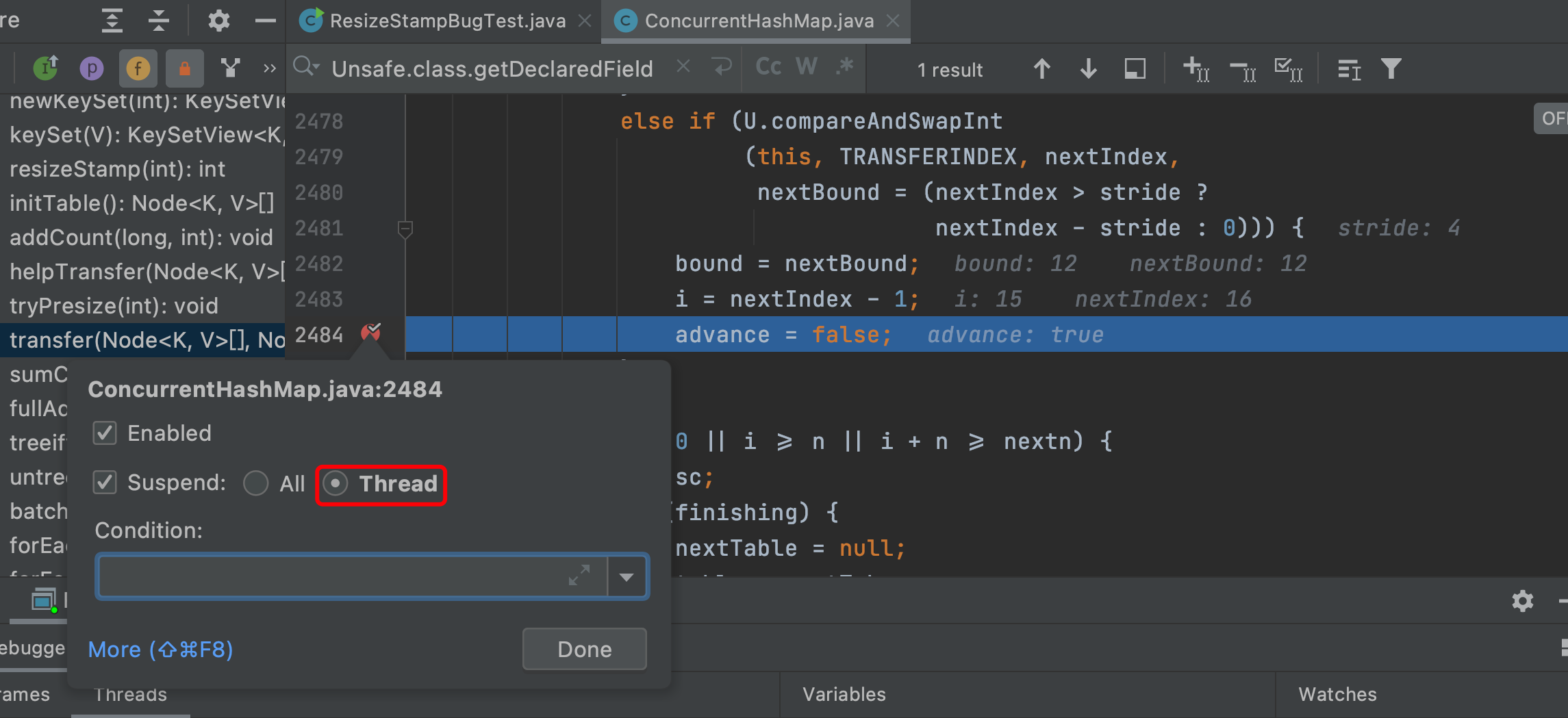Select addCount(long, int) method
This screenshot has height=718, width=1568.
click(142, 238)
